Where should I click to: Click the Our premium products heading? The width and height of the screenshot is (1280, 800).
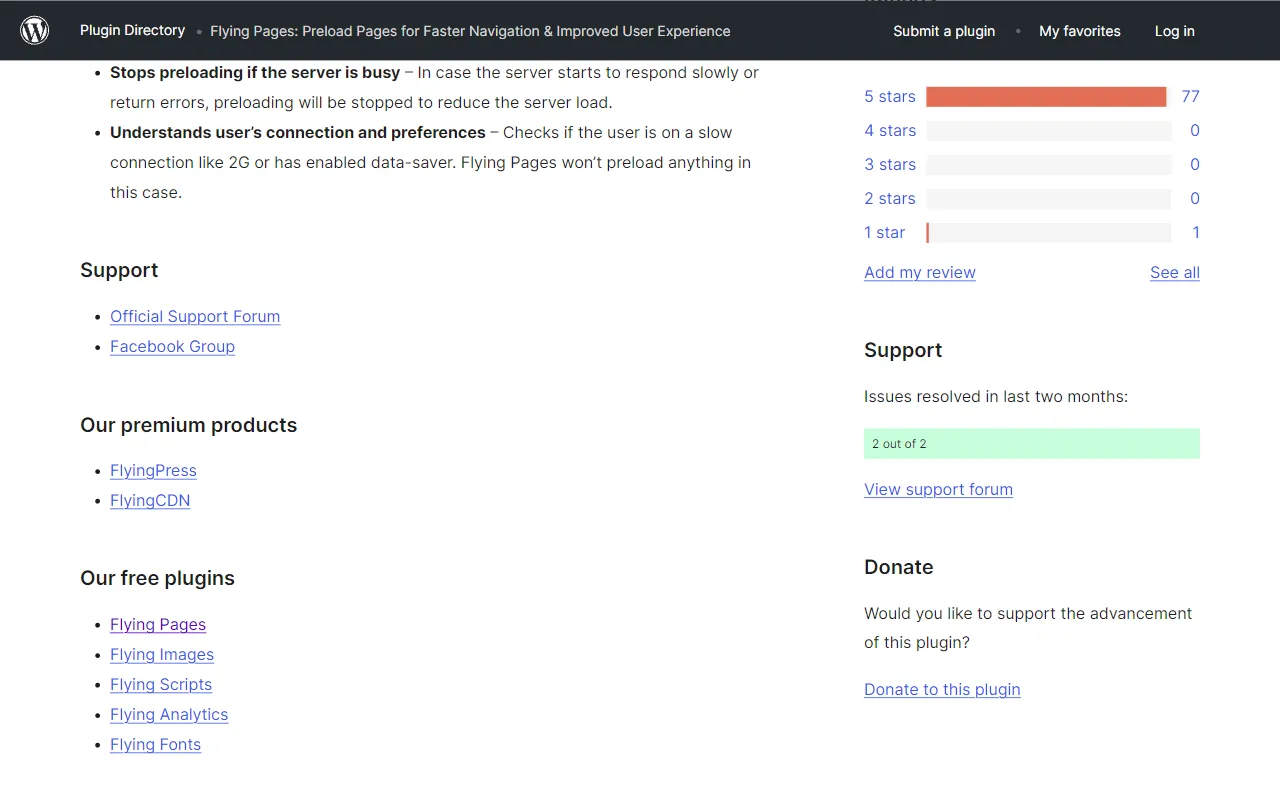(188, 425)
